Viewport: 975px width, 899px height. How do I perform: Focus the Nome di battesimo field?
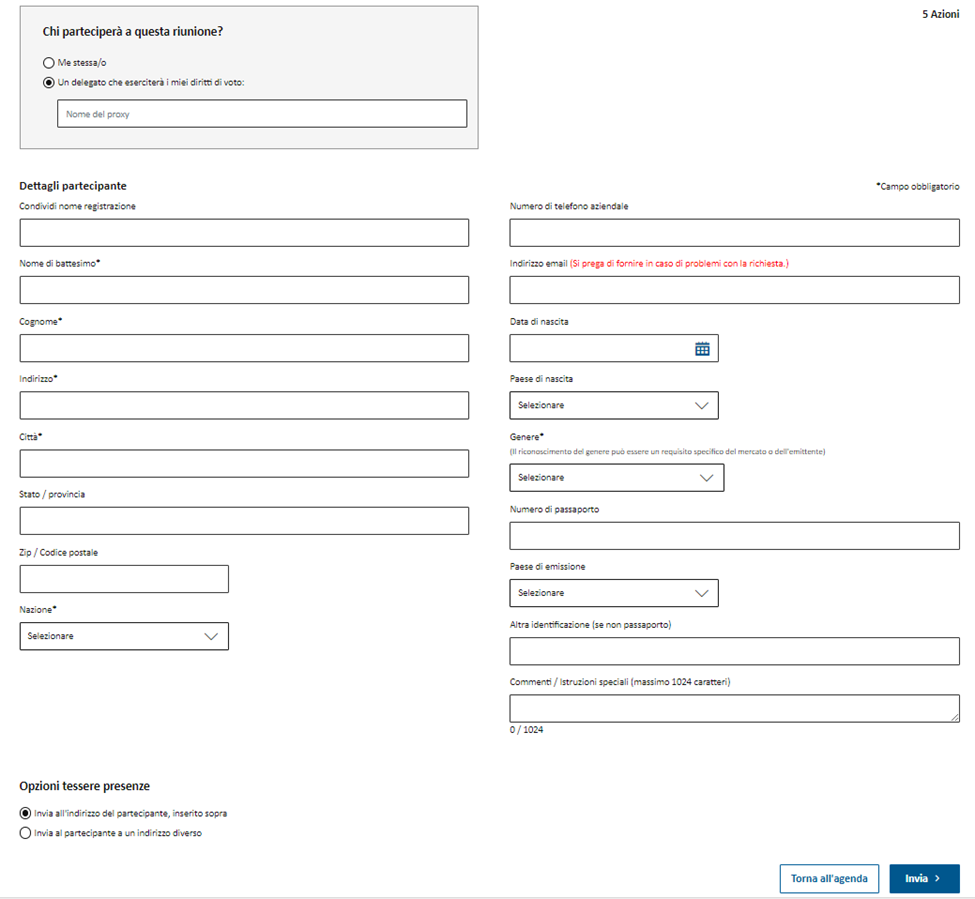(x=244, y=290)
